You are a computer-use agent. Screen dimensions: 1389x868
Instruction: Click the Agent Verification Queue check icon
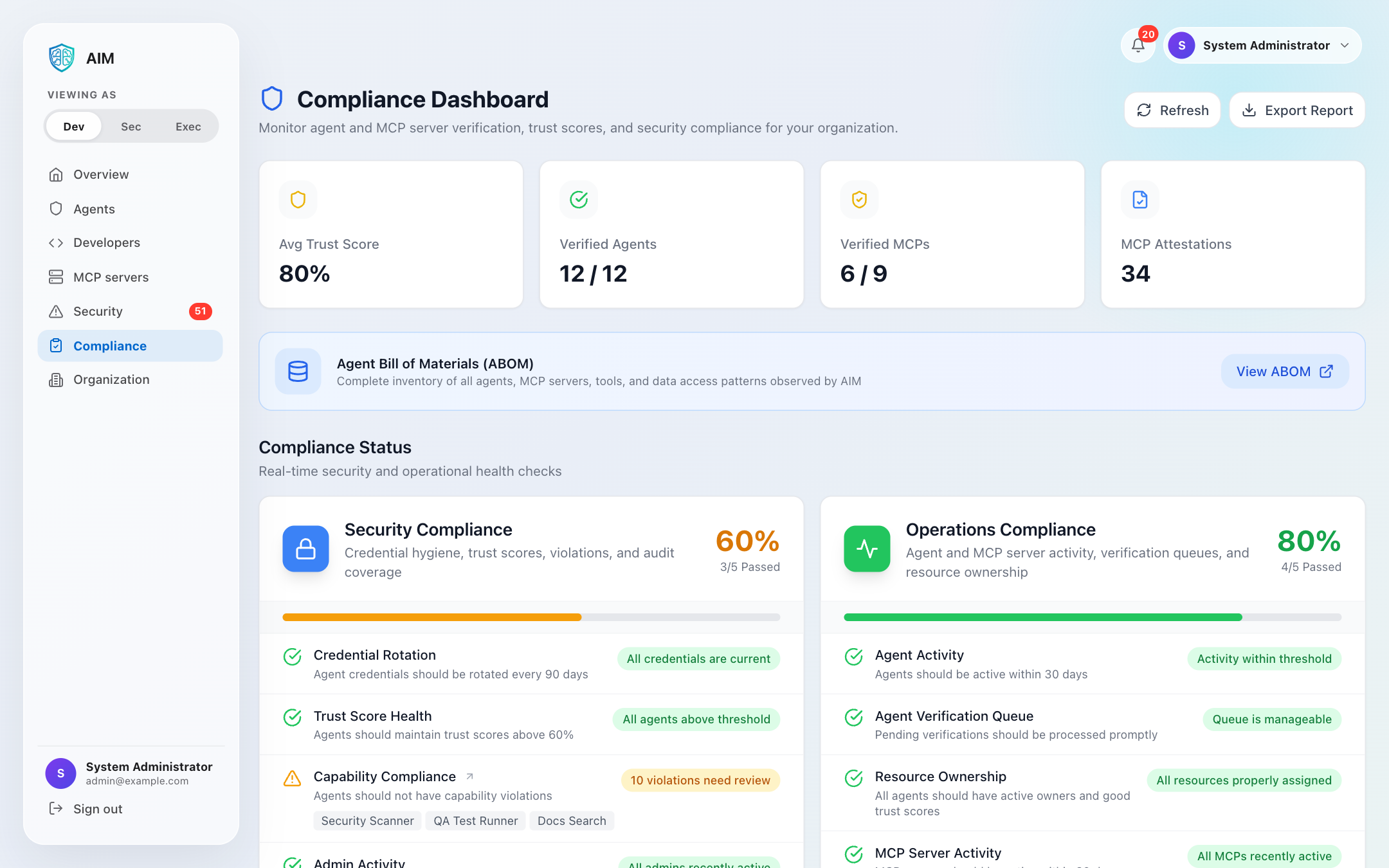tap(854, 718)
